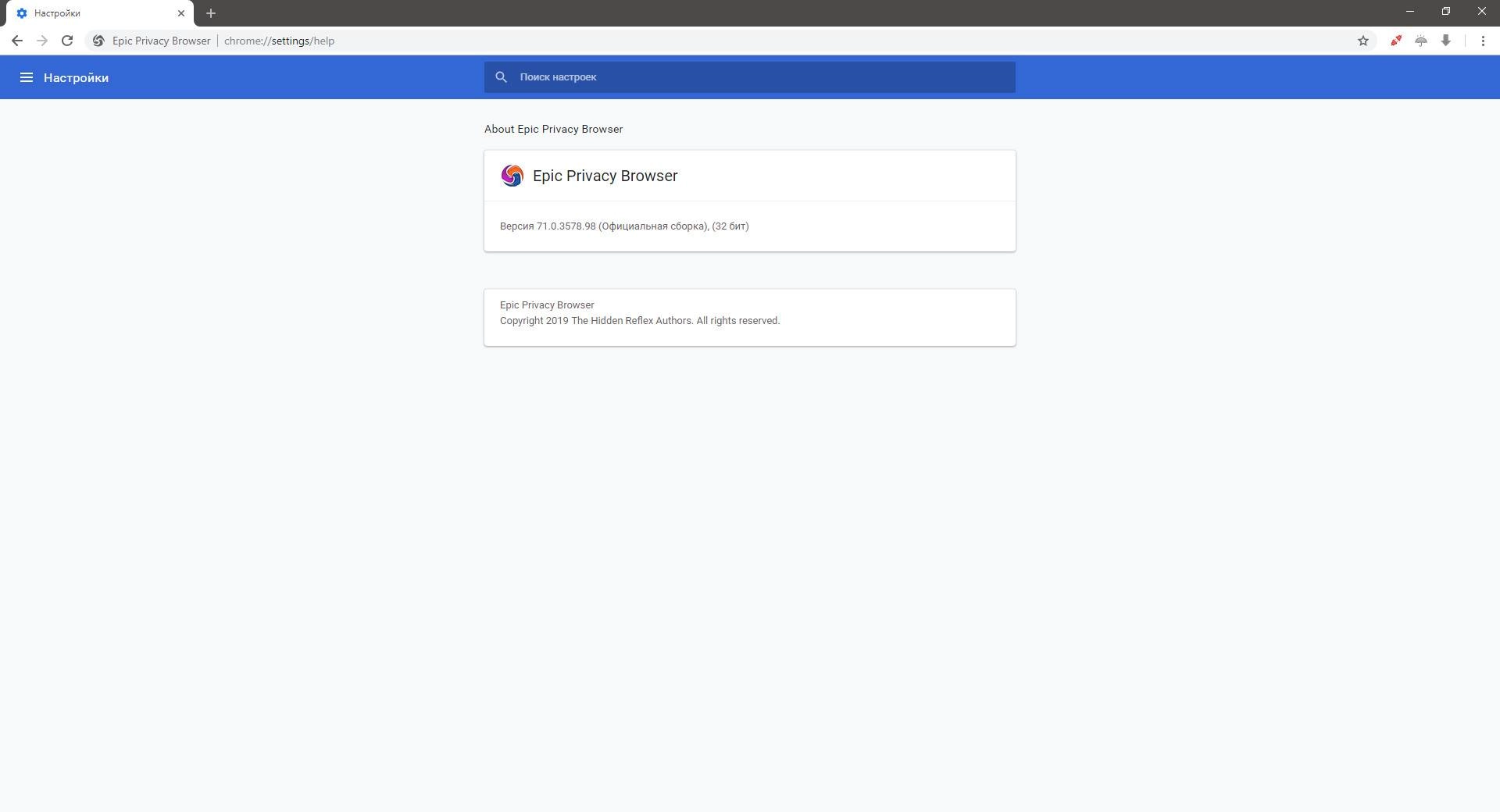
Task: Open the hamburger settings menu
Action: (x=27, y=77)
